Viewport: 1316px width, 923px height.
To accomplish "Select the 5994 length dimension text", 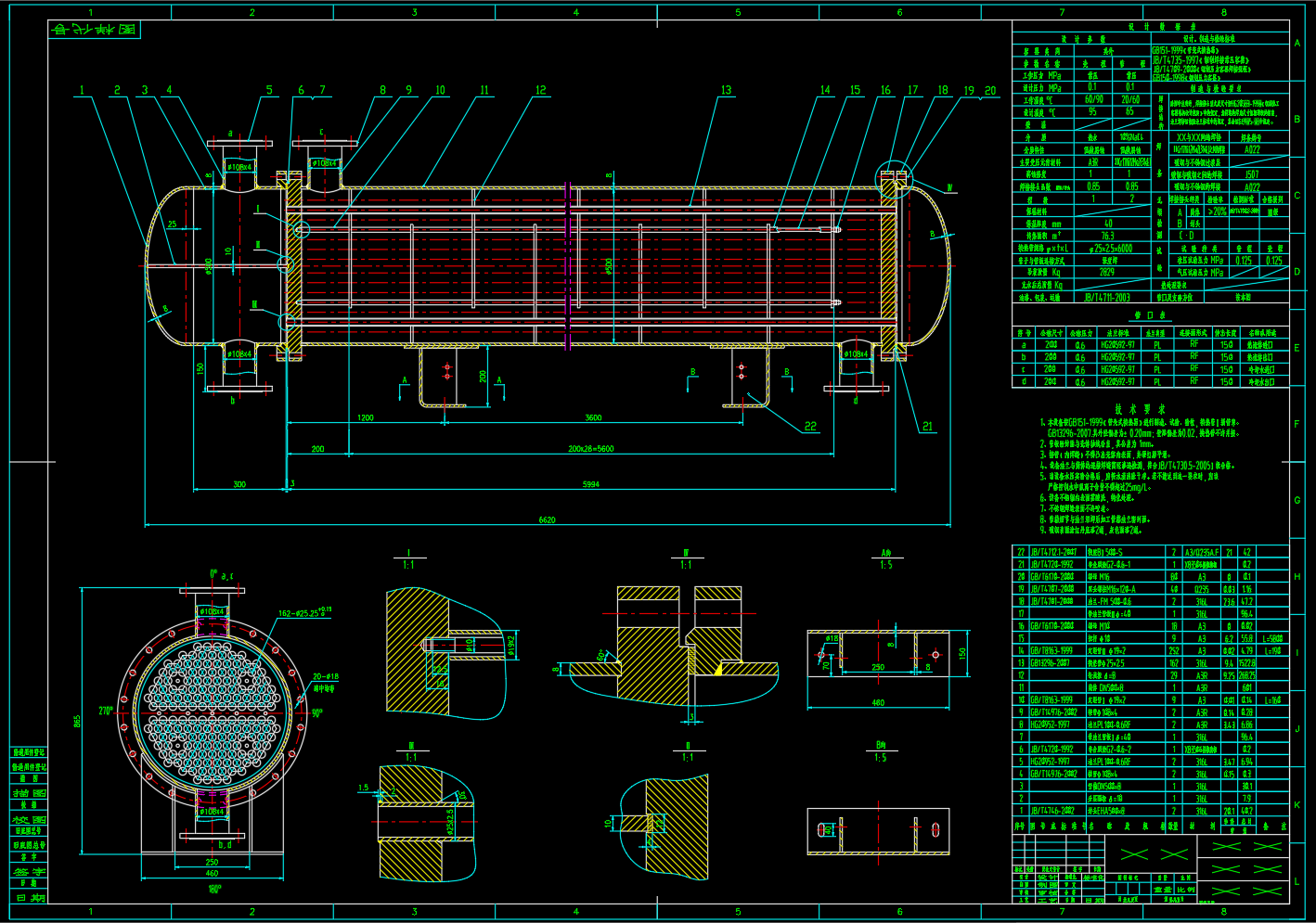I will [x=590, y=484].
